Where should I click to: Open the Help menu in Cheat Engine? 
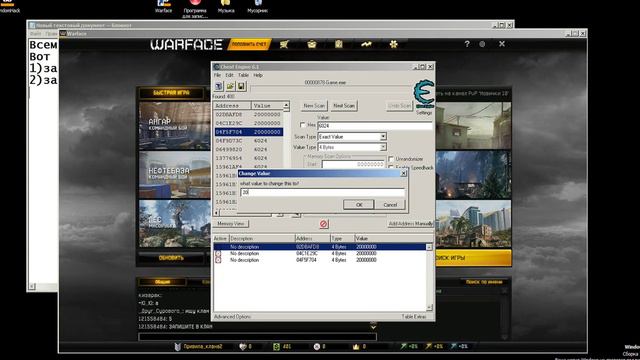pos(258,75)
